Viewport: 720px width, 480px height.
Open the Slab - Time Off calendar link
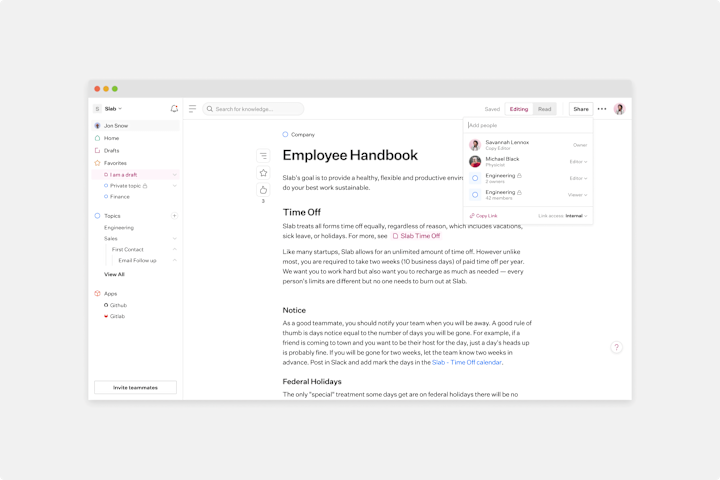coord(467,362)
